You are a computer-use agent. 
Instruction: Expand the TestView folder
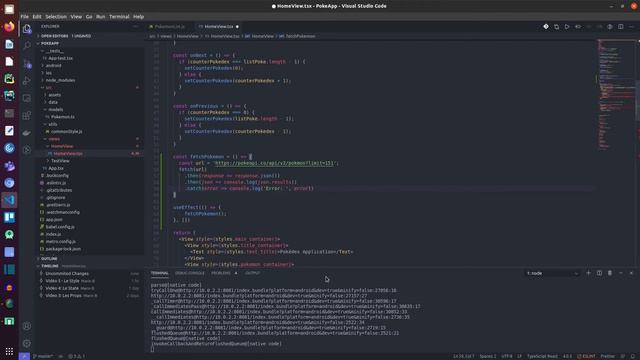pyautogui.click(x=60, y=161)
